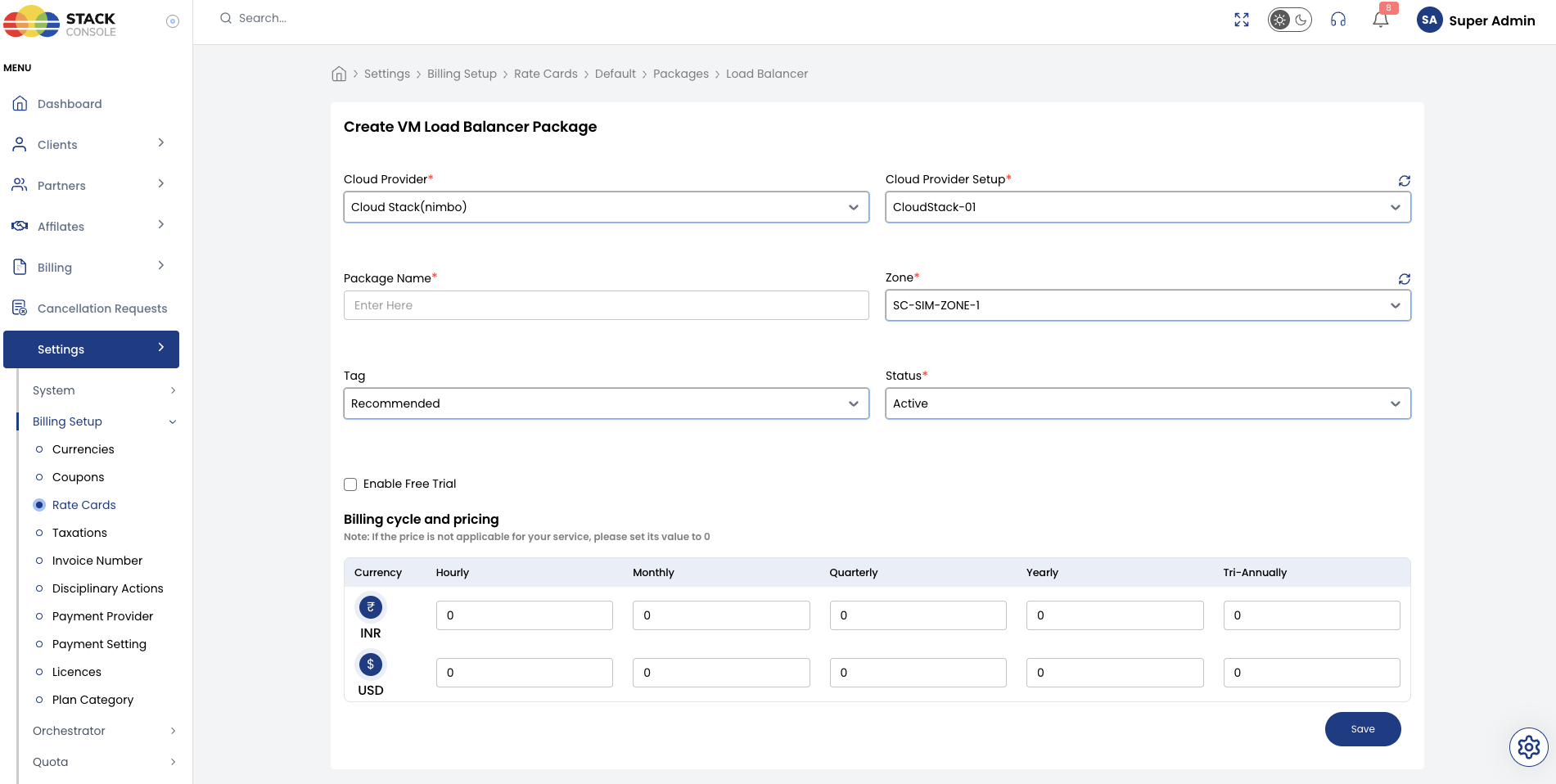Click USD Hourly price field
Screen dimensions: 1556x784
pyautogui.click(x=525, y=673)
